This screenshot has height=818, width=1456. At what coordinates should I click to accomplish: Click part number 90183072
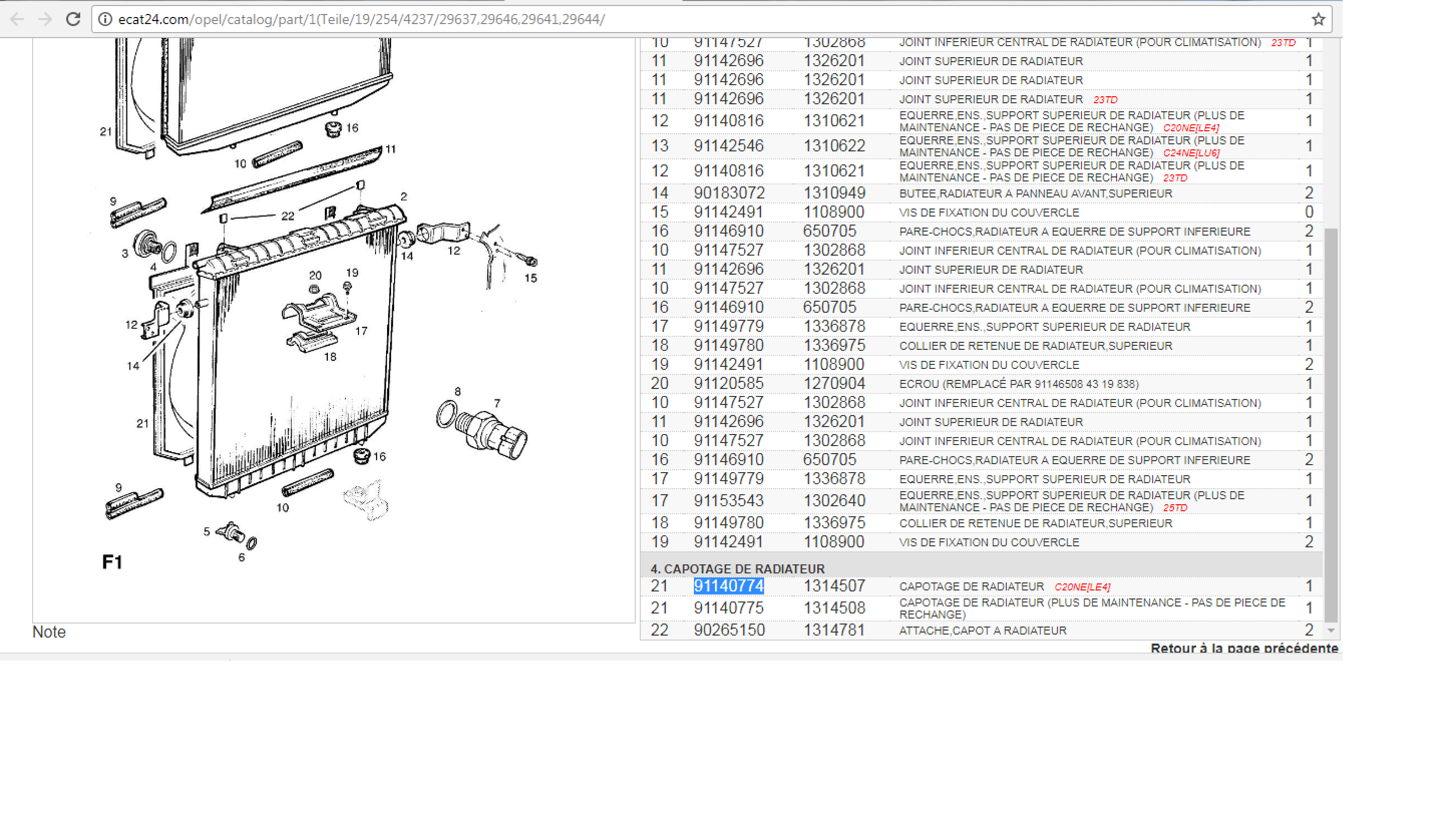coord(729,193)
